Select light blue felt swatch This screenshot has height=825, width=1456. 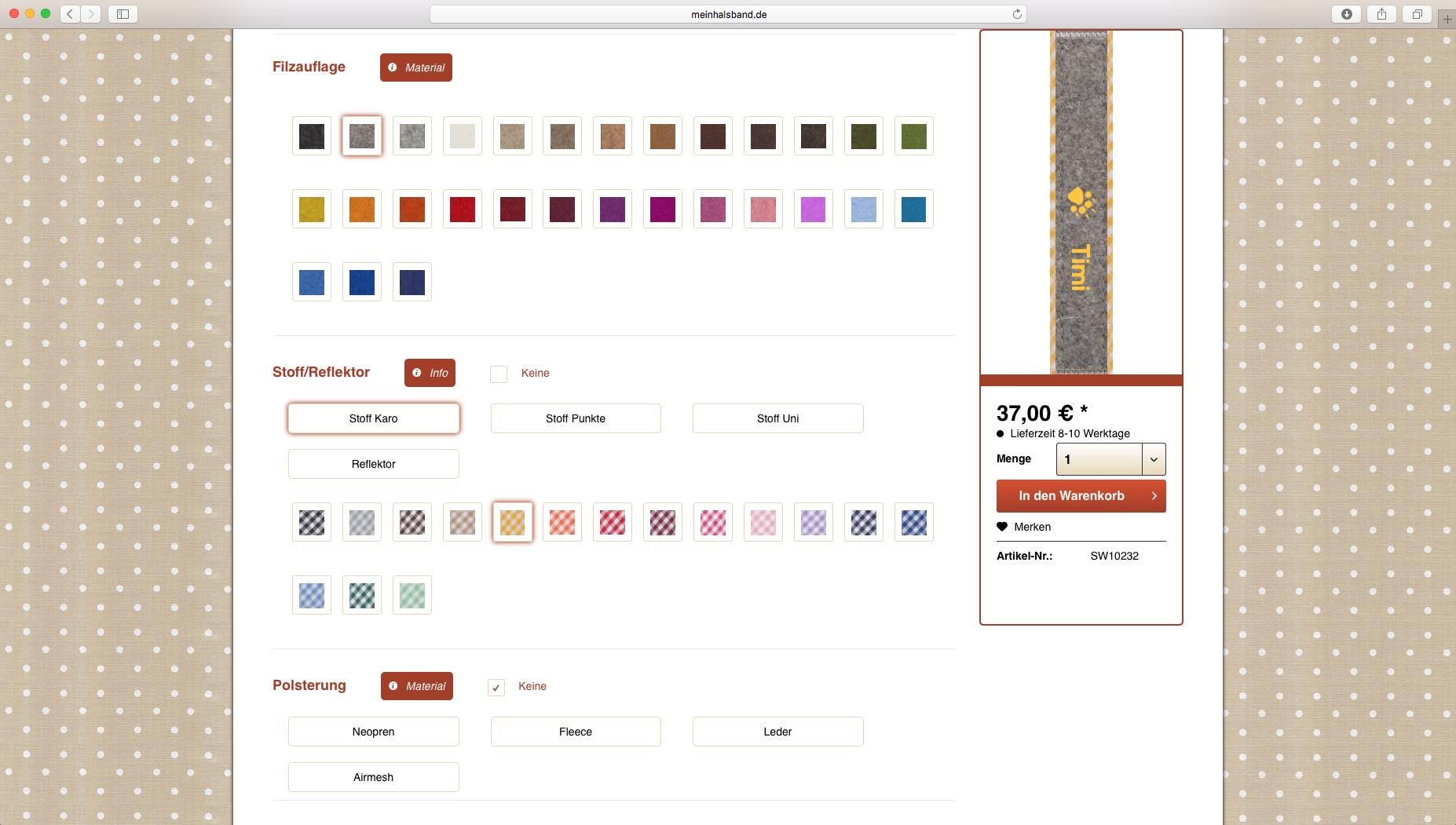[864, 209]
